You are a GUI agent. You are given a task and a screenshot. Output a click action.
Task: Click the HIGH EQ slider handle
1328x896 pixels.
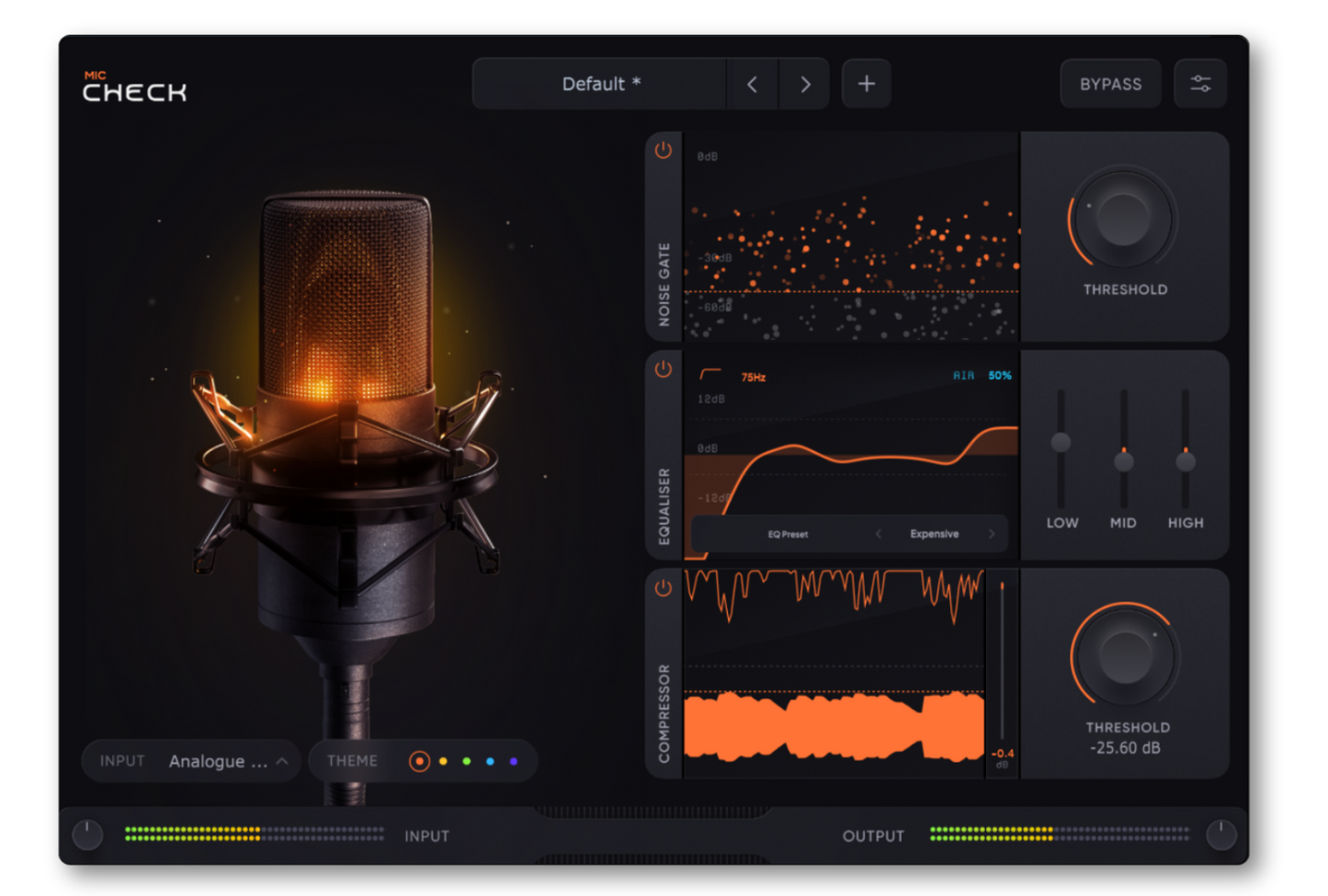pyautogui.click(x=1186, y=460)
